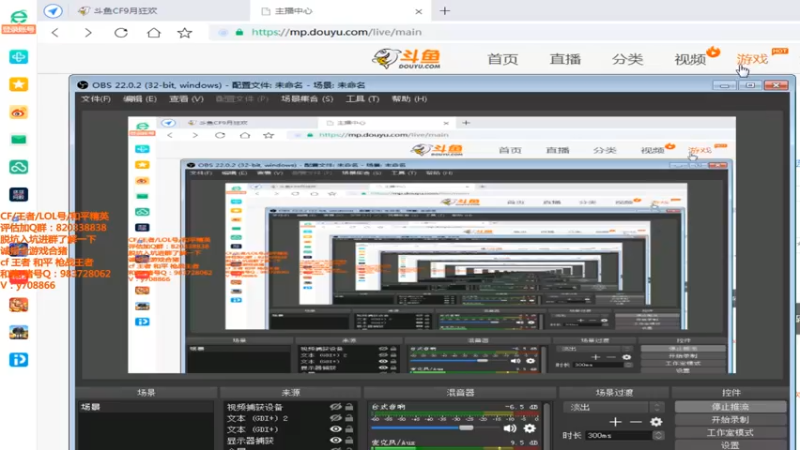Click the mp.douyu.com address bar
This screenshot has height=450, width=800.
pyautogui.click(x=503, y=32)
